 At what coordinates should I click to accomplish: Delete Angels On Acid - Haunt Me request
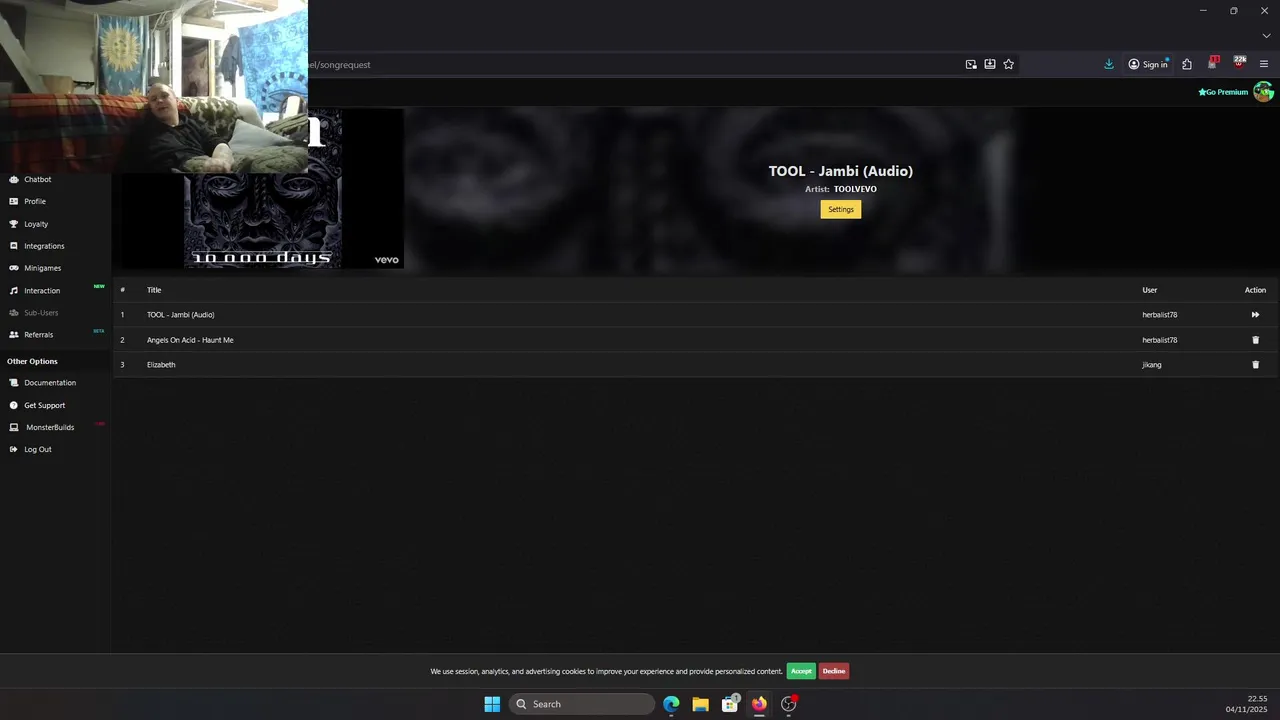pos(1256,340)
